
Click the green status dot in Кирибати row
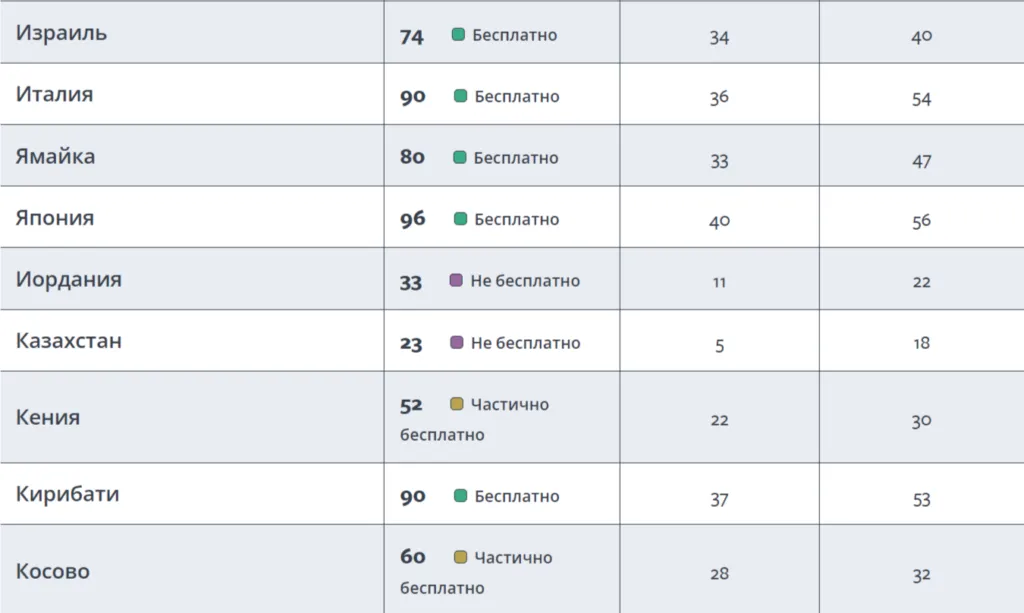tap(460, 496)
